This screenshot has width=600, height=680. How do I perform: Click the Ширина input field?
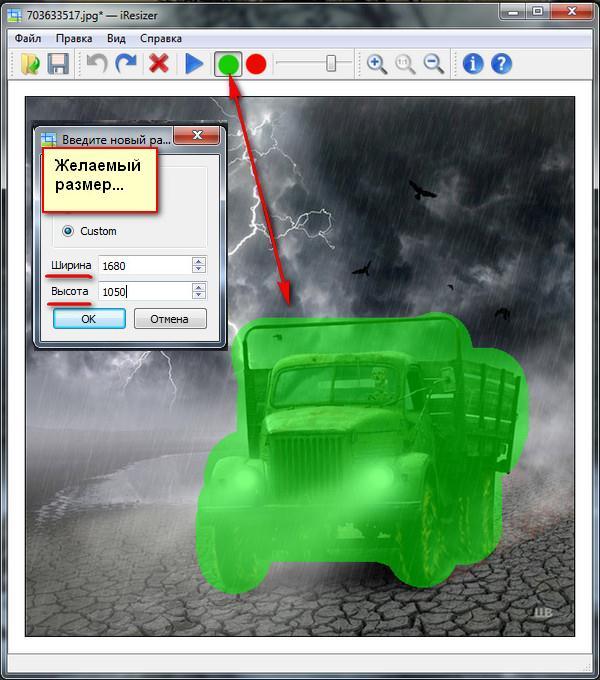(x=144, y=265)
